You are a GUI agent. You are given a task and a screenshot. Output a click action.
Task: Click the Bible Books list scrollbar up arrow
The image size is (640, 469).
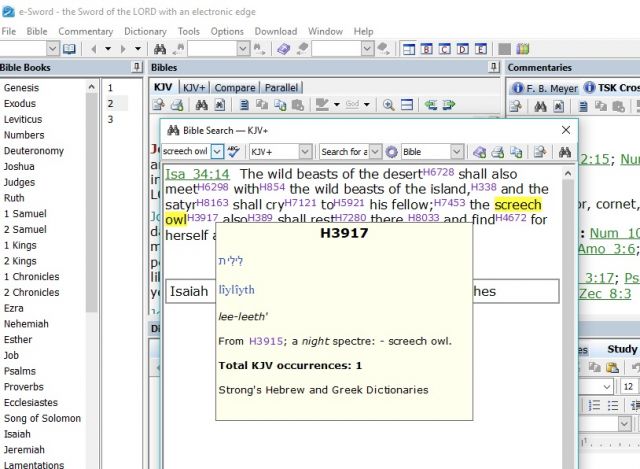[x=91, y=87]
